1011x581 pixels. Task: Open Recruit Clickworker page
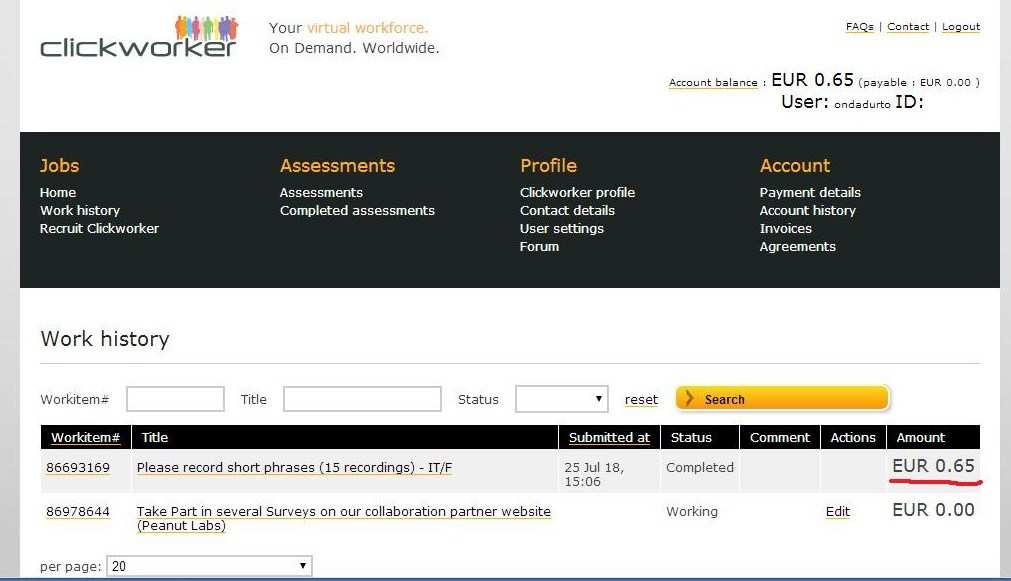[x=99, y=228]
